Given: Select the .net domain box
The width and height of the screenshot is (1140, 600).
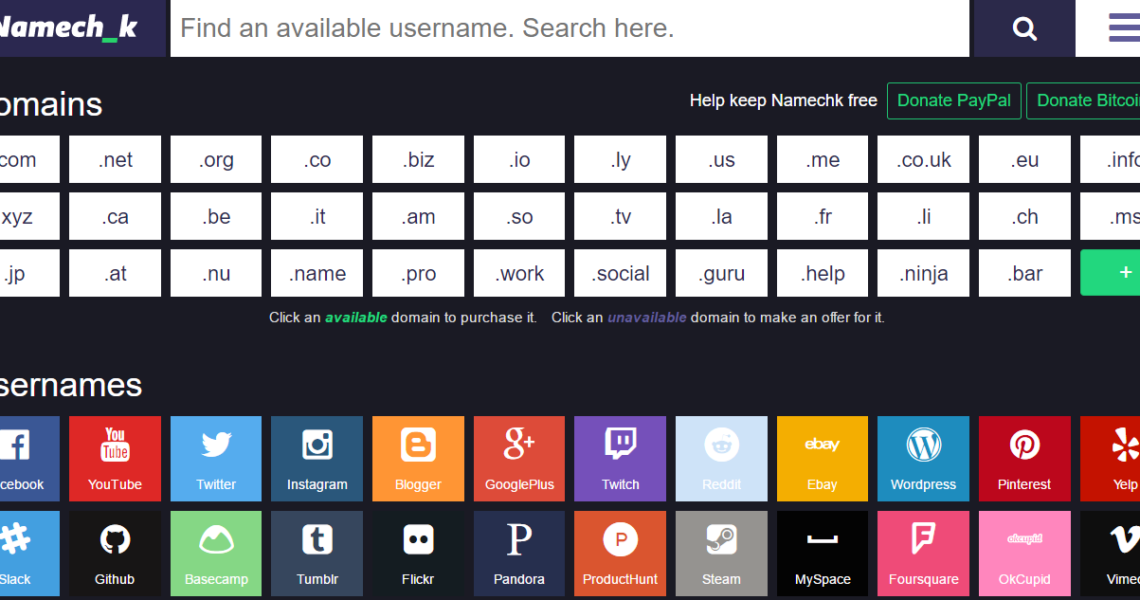Looking at the screenshot, I should click(x=115, y=160).
